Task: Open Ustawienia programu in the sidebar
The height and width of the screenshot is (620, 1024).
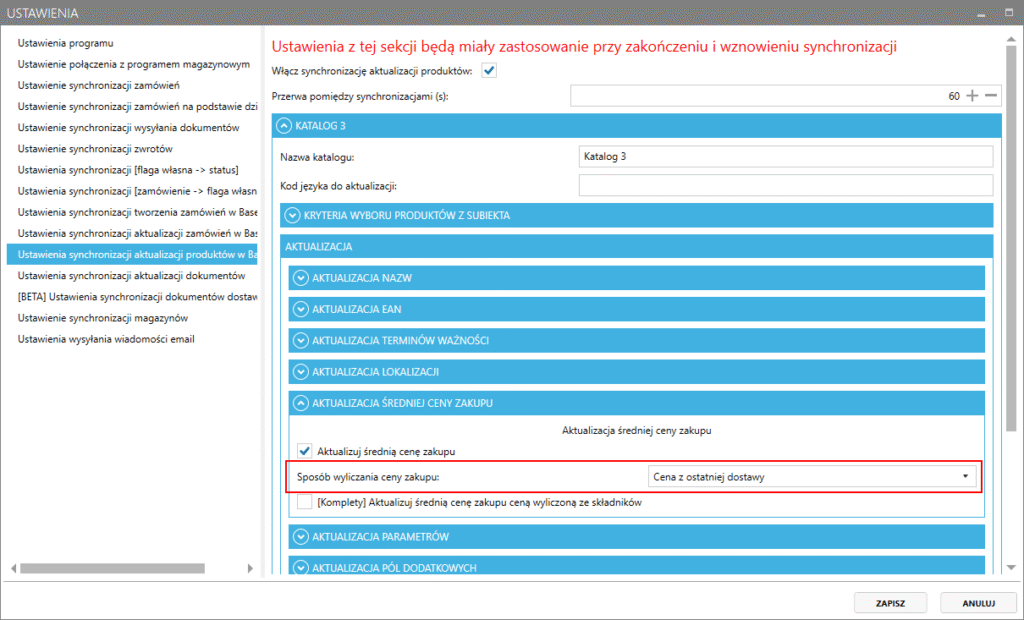Action: [65, 43]
